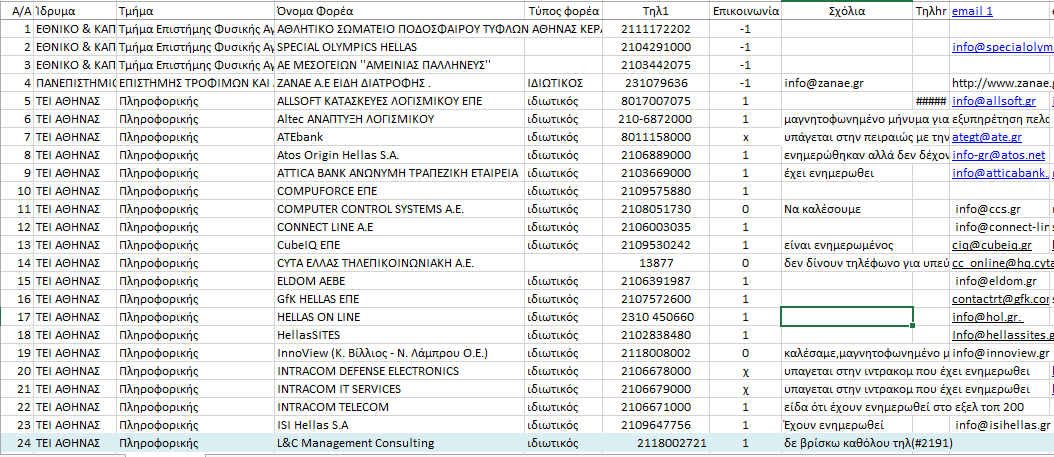Select cell 'info@innoview.gr'
Image resolution: width=1054 pixels, height=457 pixels.
tap(1002, 353)
